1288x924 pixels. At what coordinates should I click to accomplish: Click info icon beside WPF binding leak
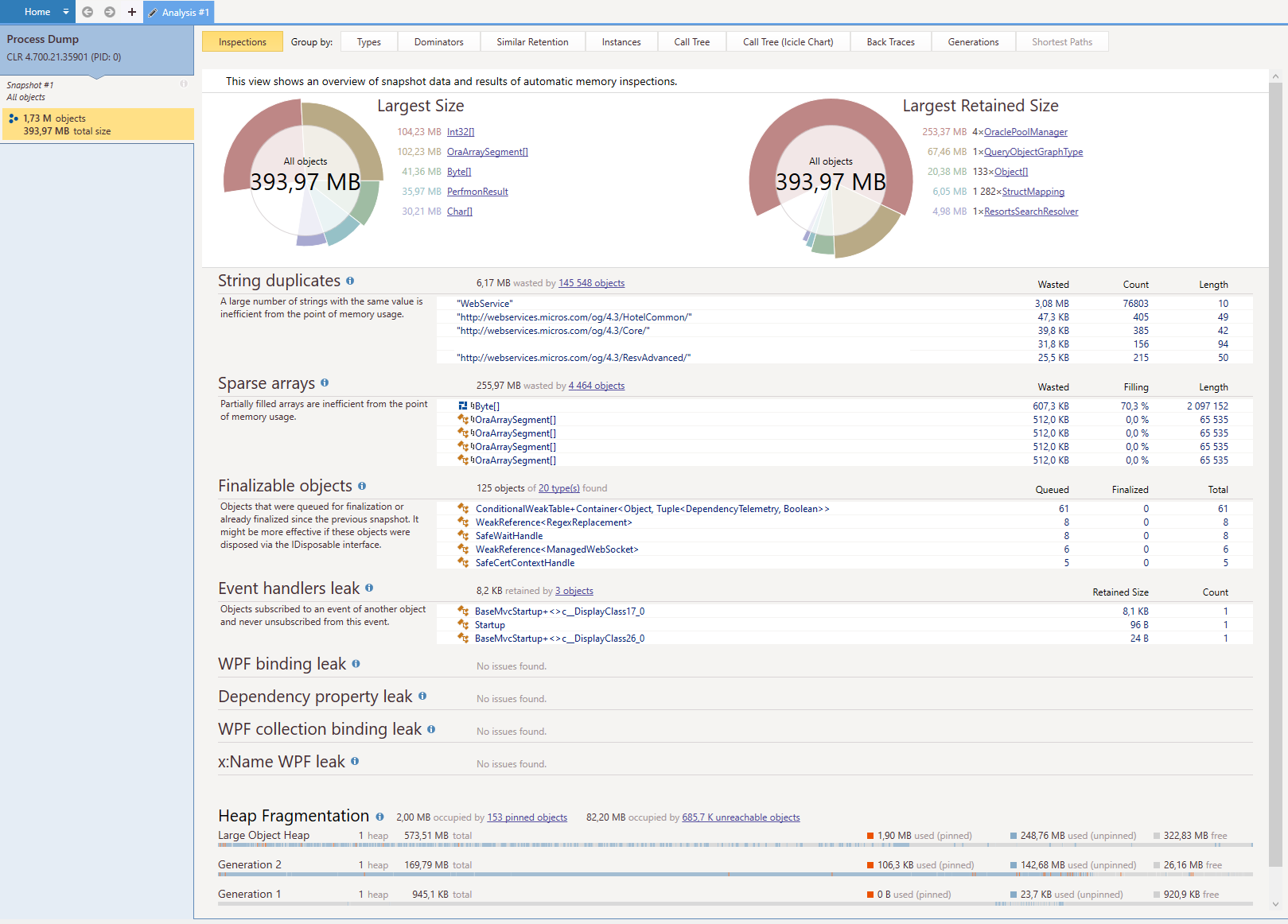point(356,664)
